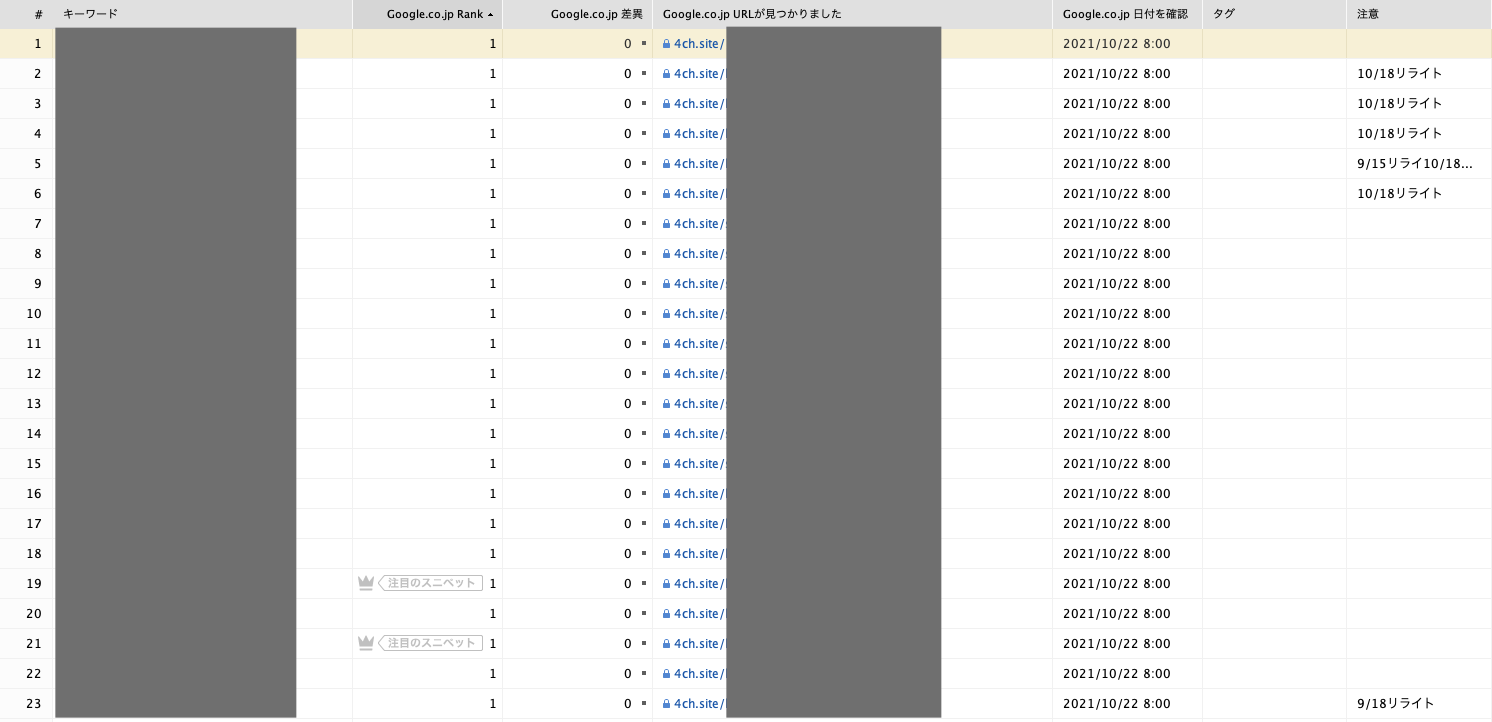Click the lock icon in row 23 URL

click(666, 704)
